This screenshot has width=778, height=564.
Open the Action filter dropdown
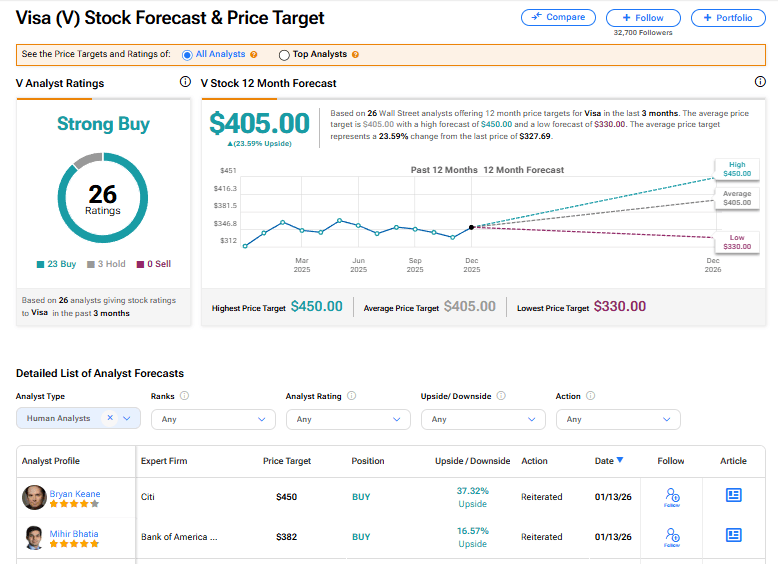pyautogui.click(x=618, y=419)
